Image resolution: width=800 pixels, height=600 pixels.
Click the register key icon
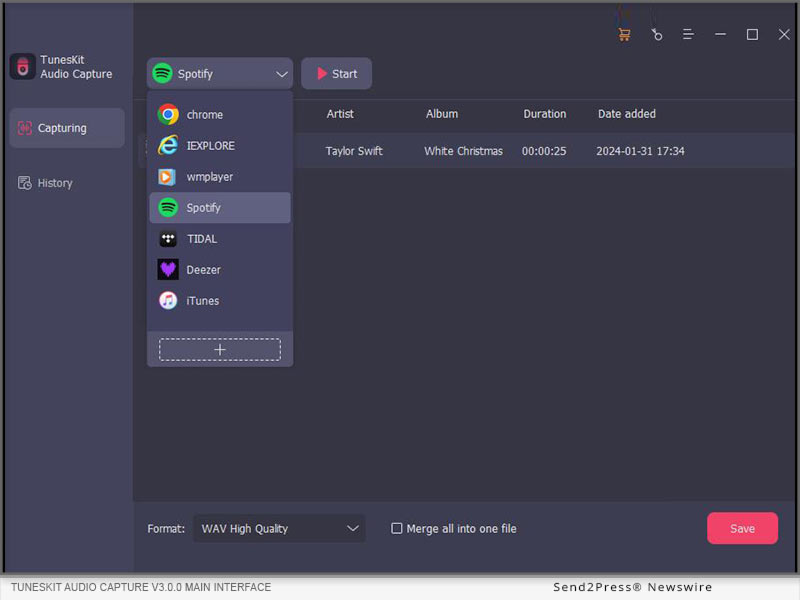pyautogui.click(x=656, y=34)
